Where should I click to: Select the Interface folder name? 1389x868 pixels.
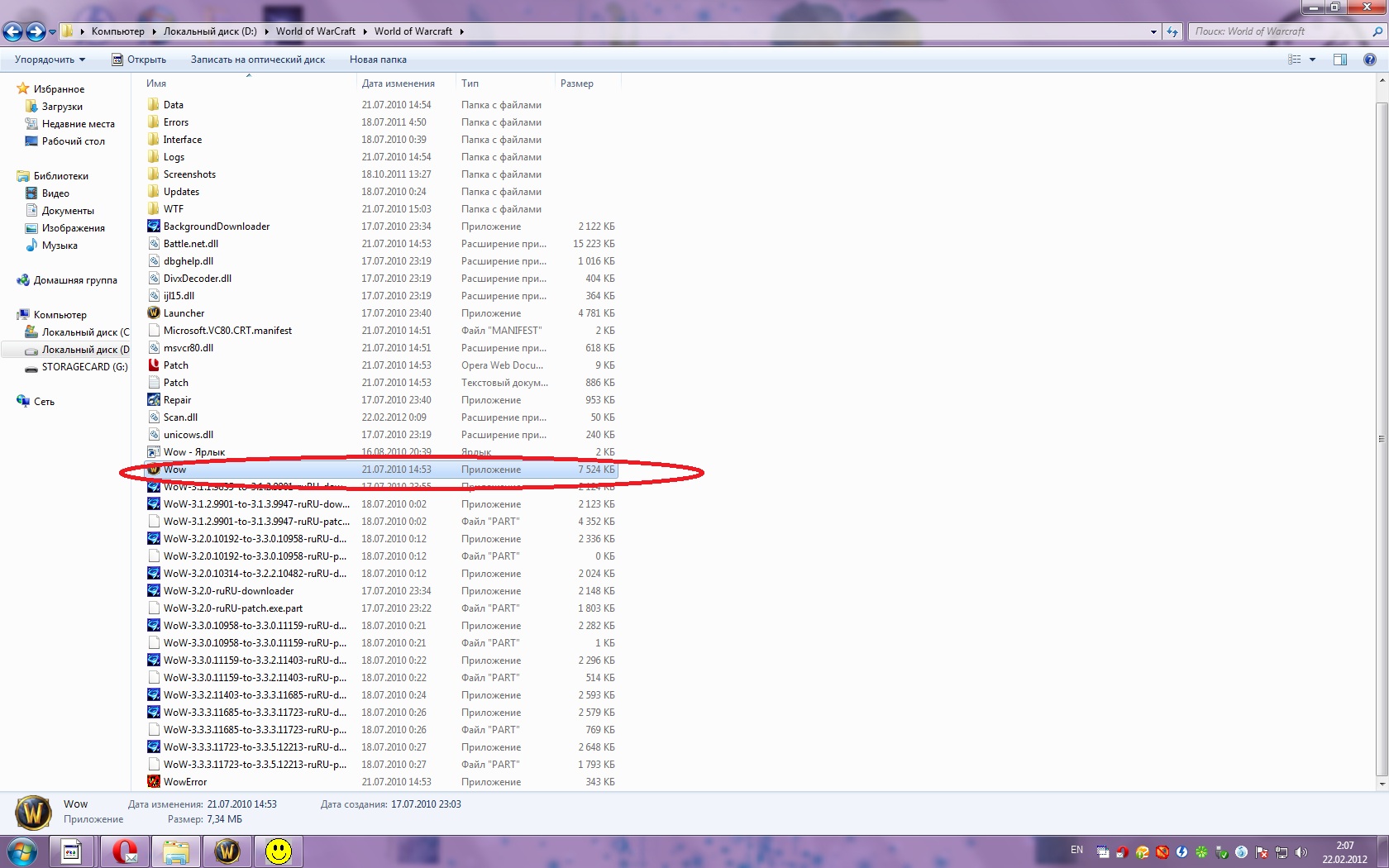[183, 140]
